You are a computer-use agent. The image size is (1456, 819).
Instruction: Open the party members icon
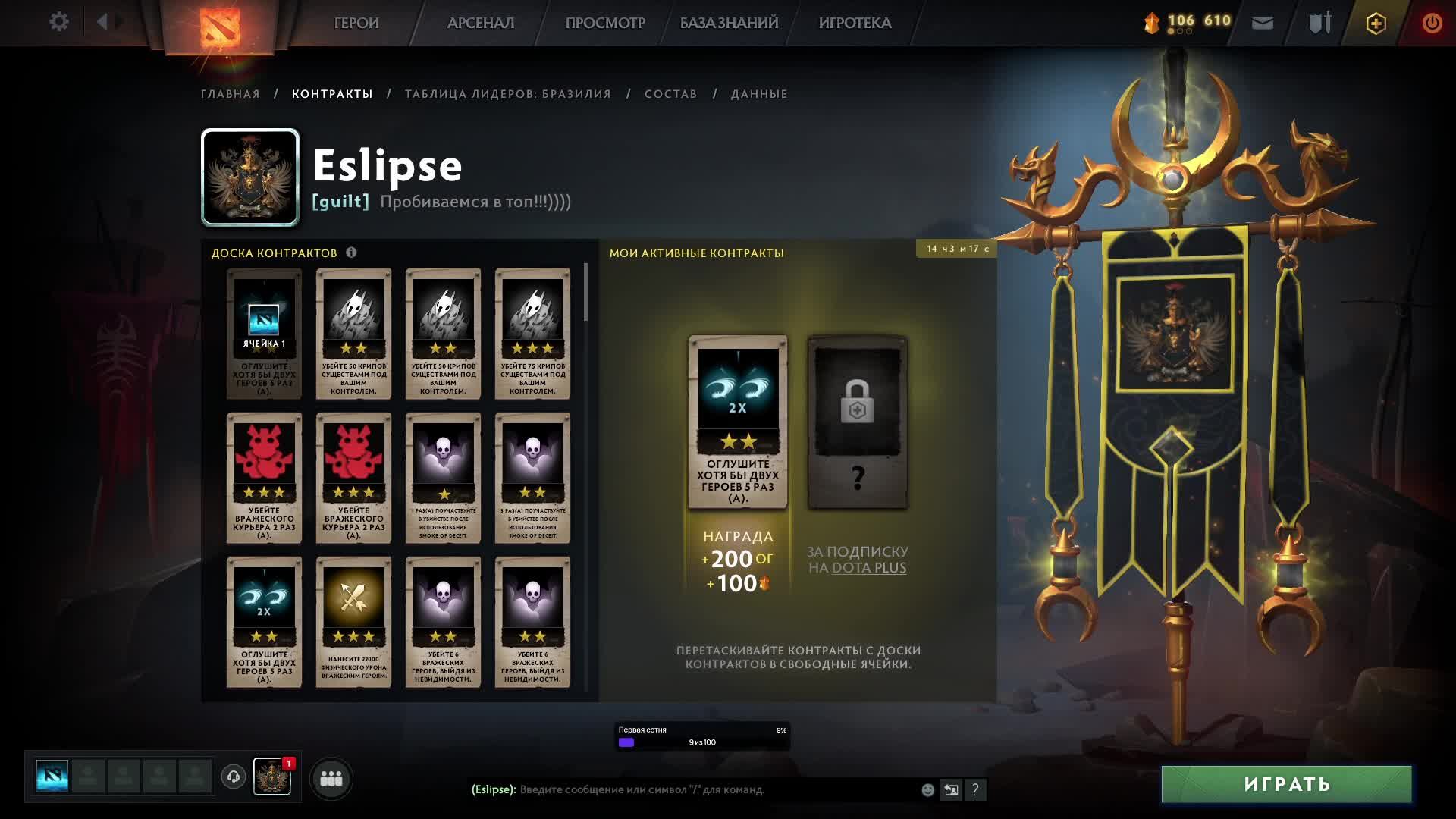pyautogui.click(x=331, y=779)
